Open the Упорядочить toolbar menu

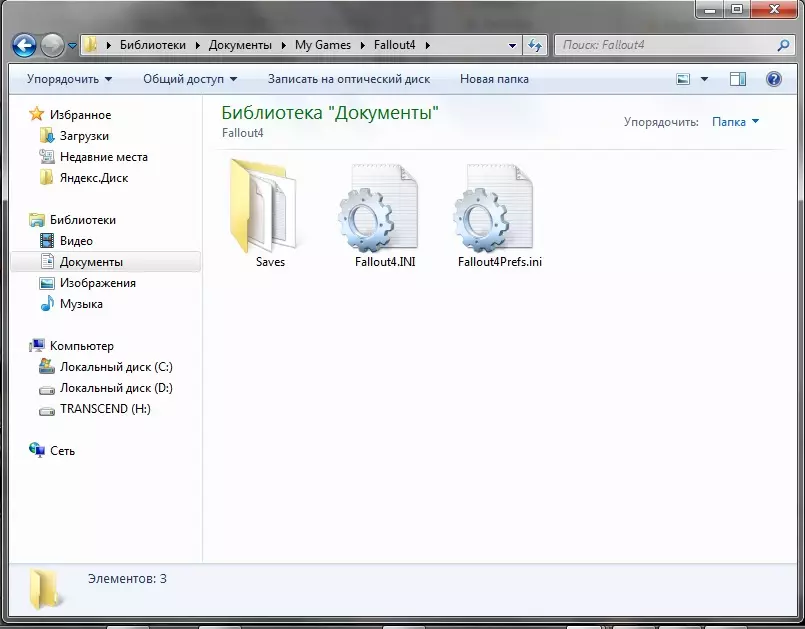pos(69,79)
